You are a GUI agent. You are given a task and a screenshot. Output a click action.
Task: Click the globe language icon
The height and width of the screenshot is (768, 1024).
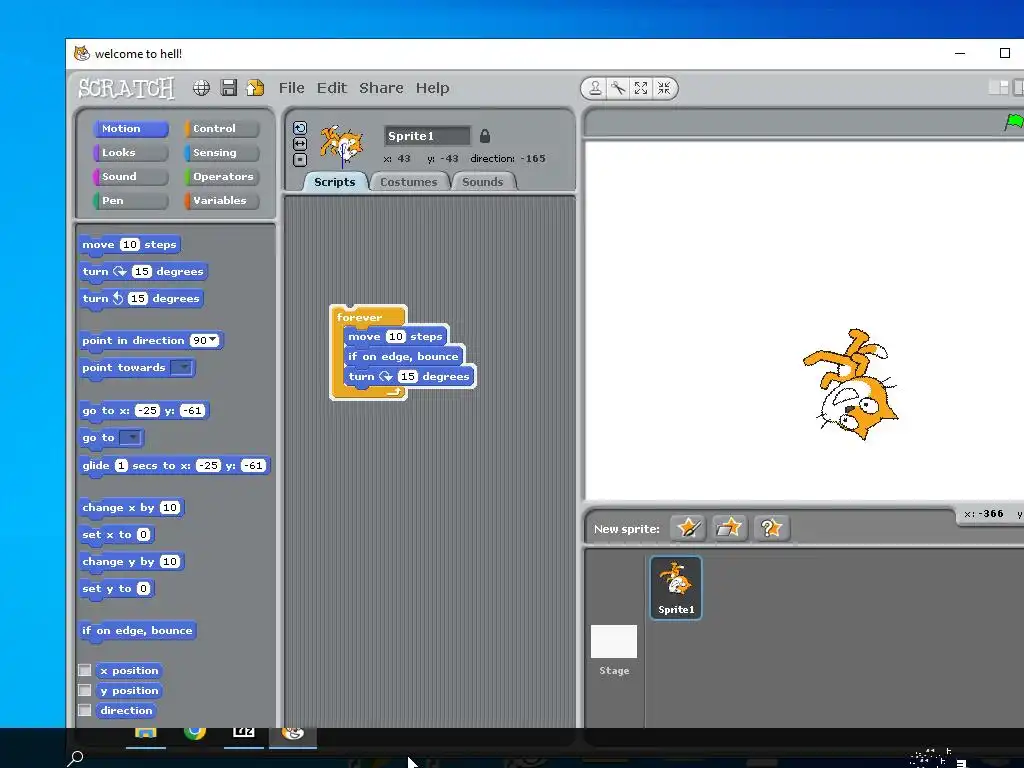[201, 88]
